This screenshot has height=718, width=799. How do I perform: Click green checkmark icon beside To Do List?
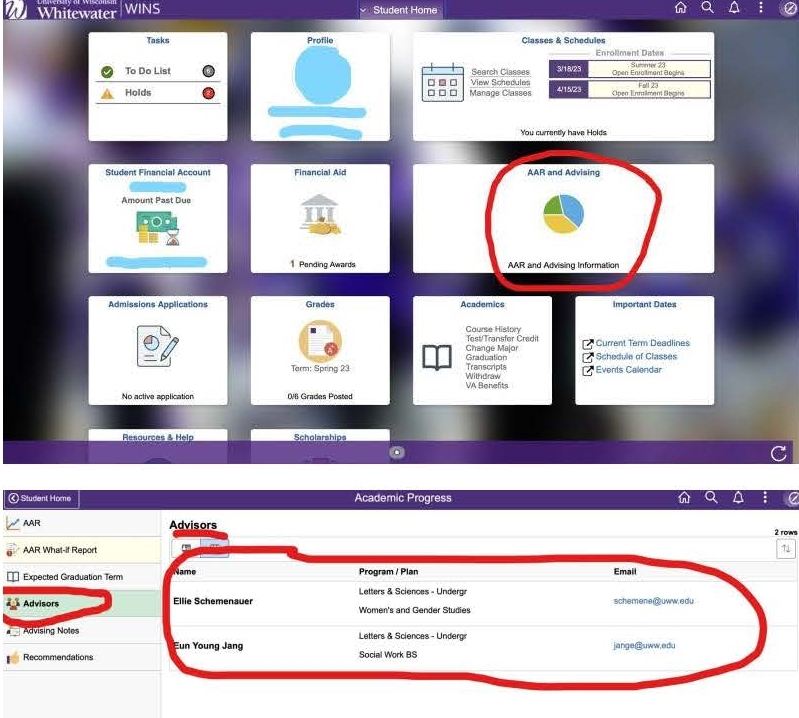[107, 72]
